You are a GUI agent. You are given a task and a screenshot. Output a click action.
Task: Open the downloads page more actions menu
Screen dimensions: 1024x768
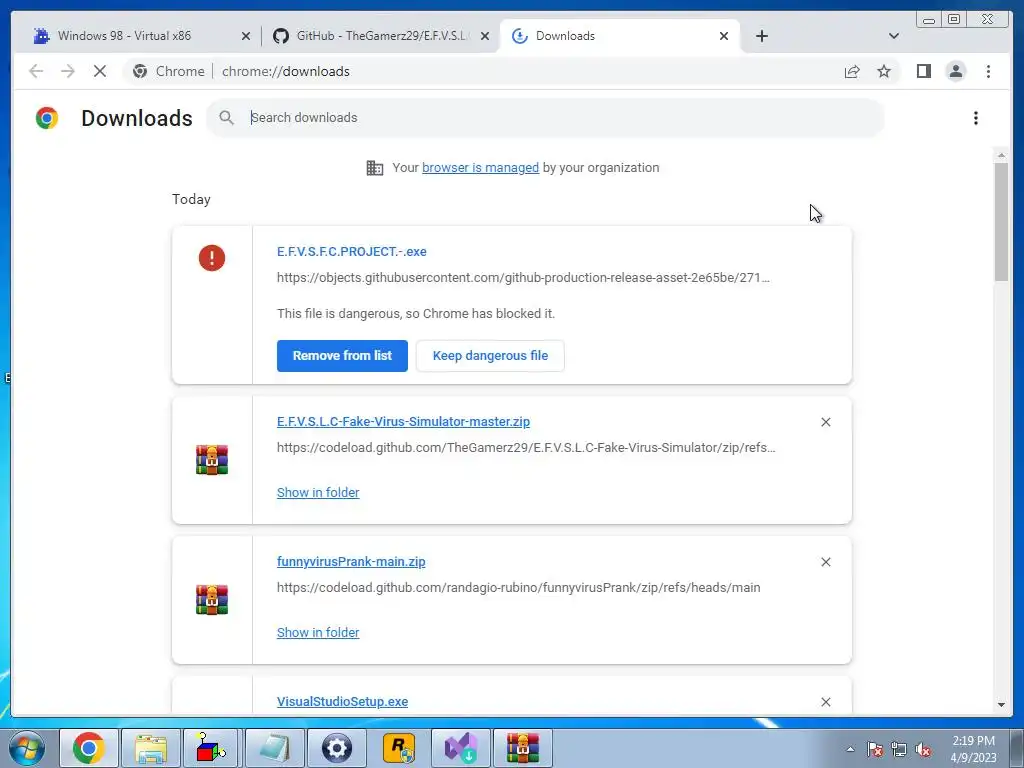point(976,118)
